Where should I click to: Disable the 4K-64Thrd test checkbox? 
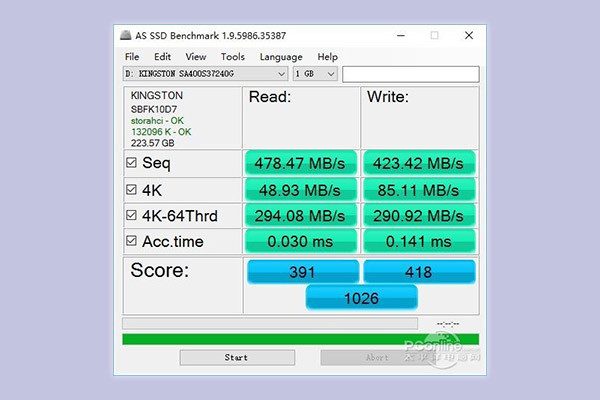point(131,215)
